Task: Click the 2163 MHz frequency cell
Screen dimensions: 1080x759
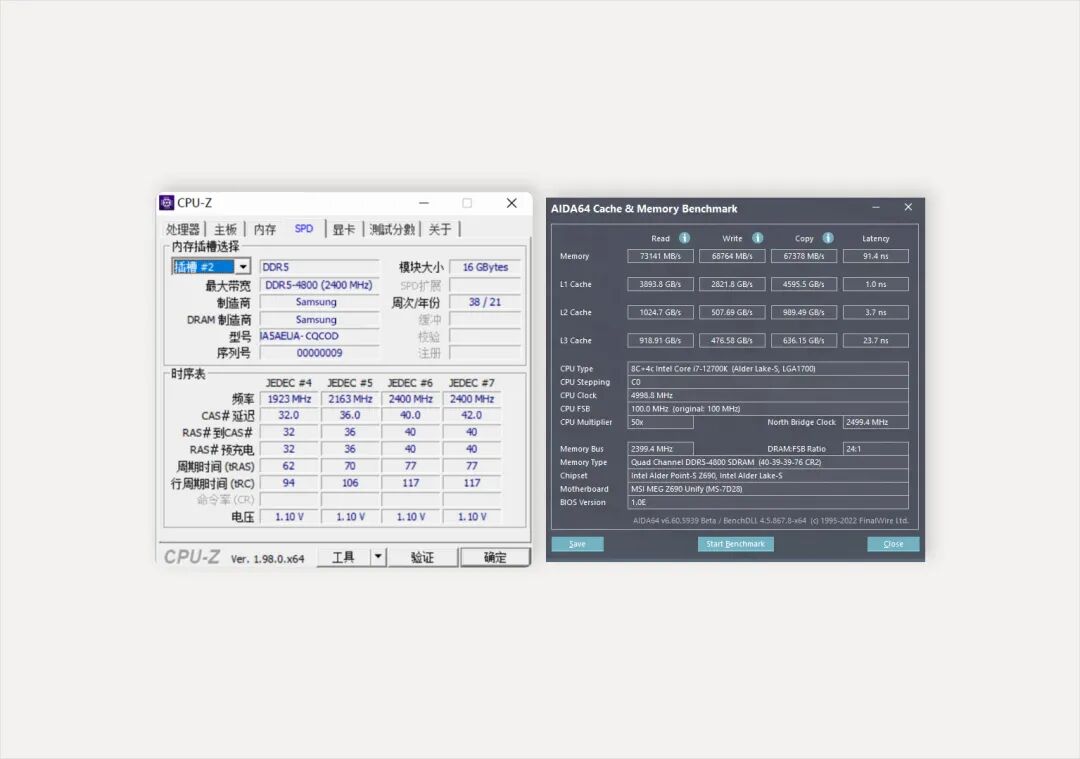Action: (x=350, y=399)
